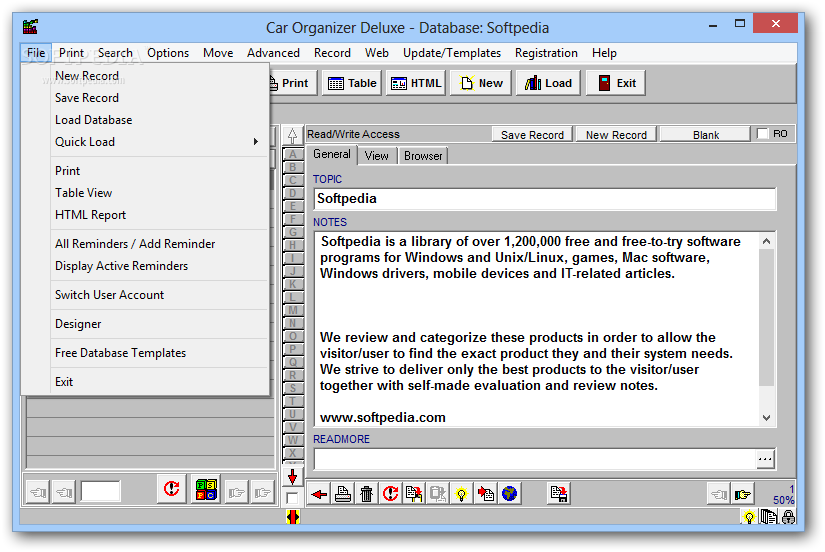Click the red left arrow icon in record toolbar
This screenshot has width=825, height=552.
point(319,494)
